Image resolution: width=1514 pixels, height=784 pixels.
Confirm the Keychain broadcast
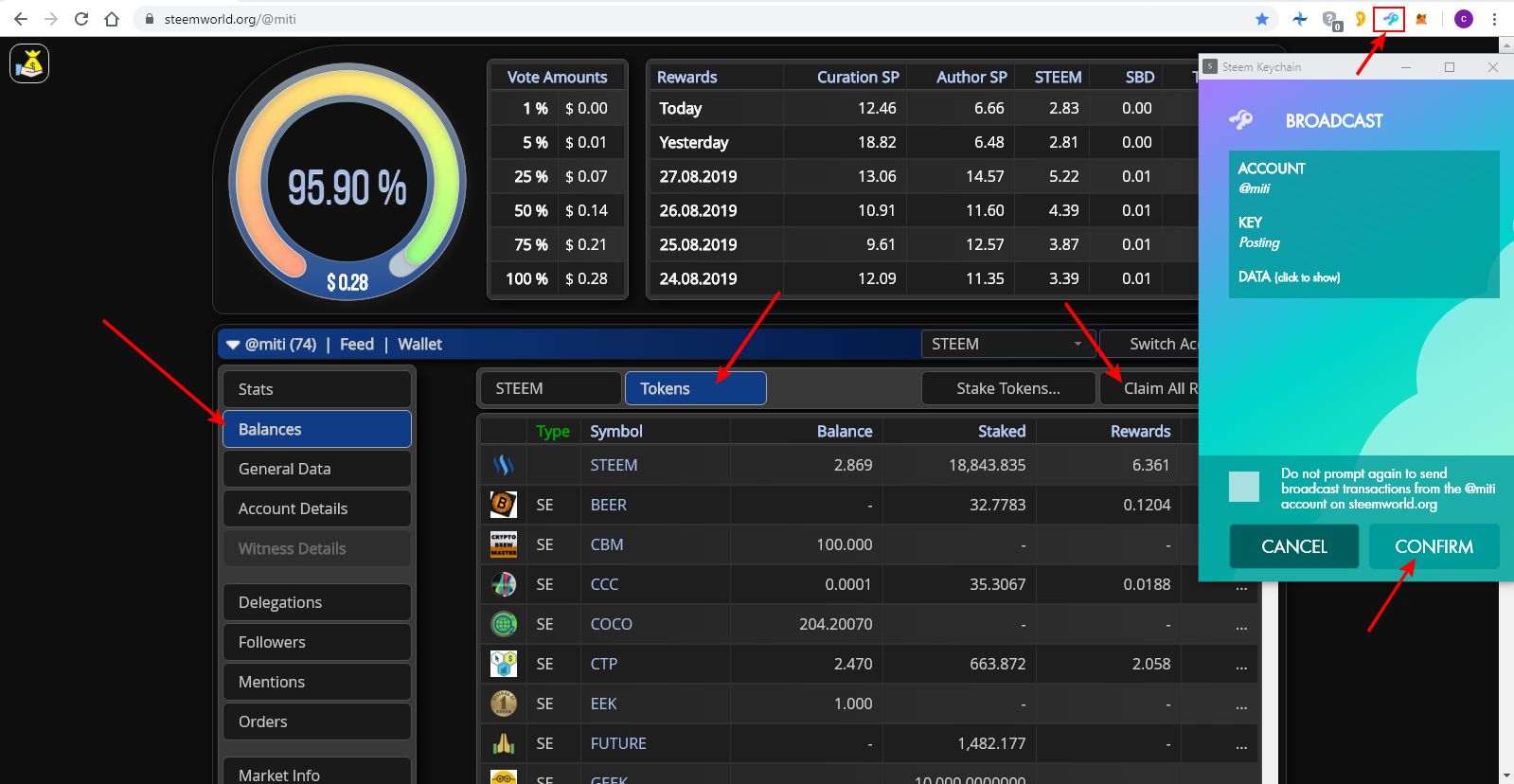(x=1434, y=546)
